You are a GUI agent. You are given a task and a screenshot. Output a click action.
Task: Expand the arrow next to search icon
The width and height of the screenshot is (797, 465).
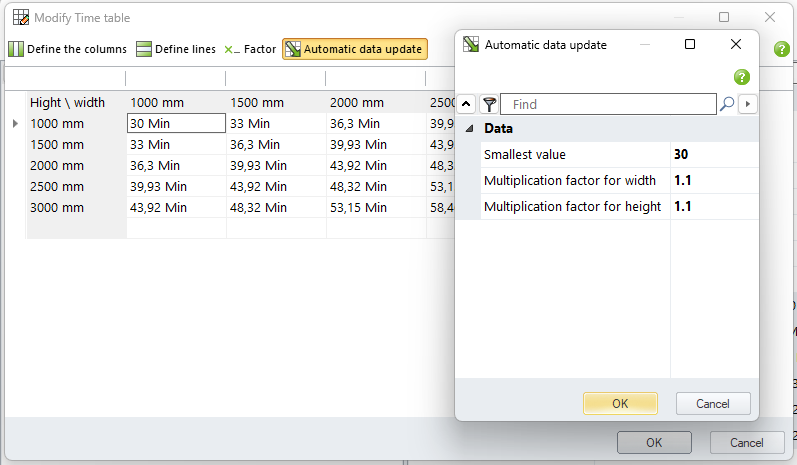[747, 104]
